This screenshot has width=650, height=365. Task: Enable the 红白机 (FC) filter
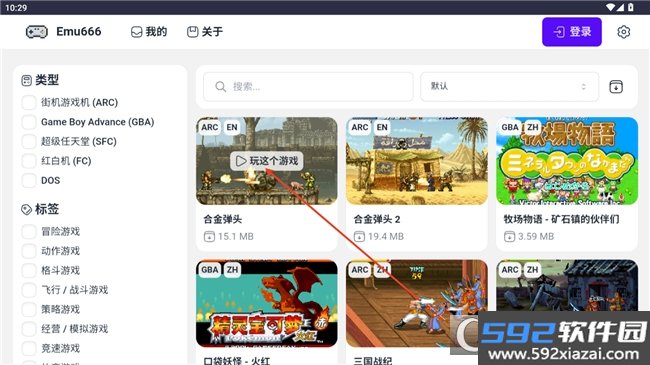29,161
